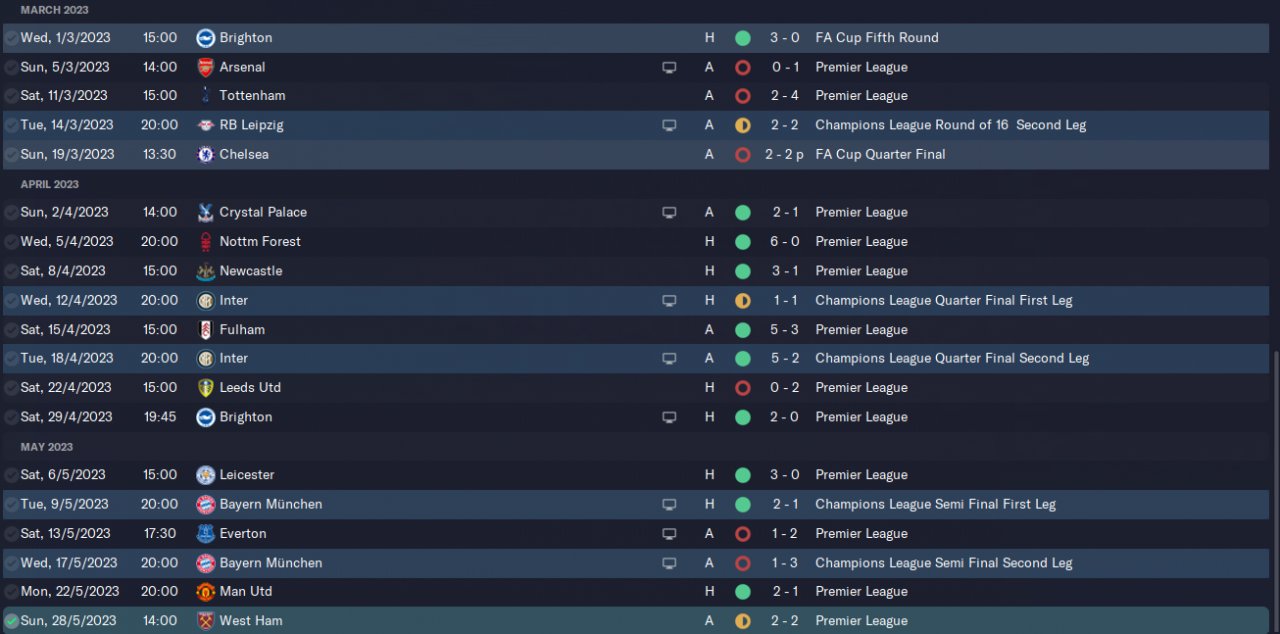This screenshot has width=1280, height=634.
Task: Click the vertical scrollbar on the right
Action: pos(1275,490)
